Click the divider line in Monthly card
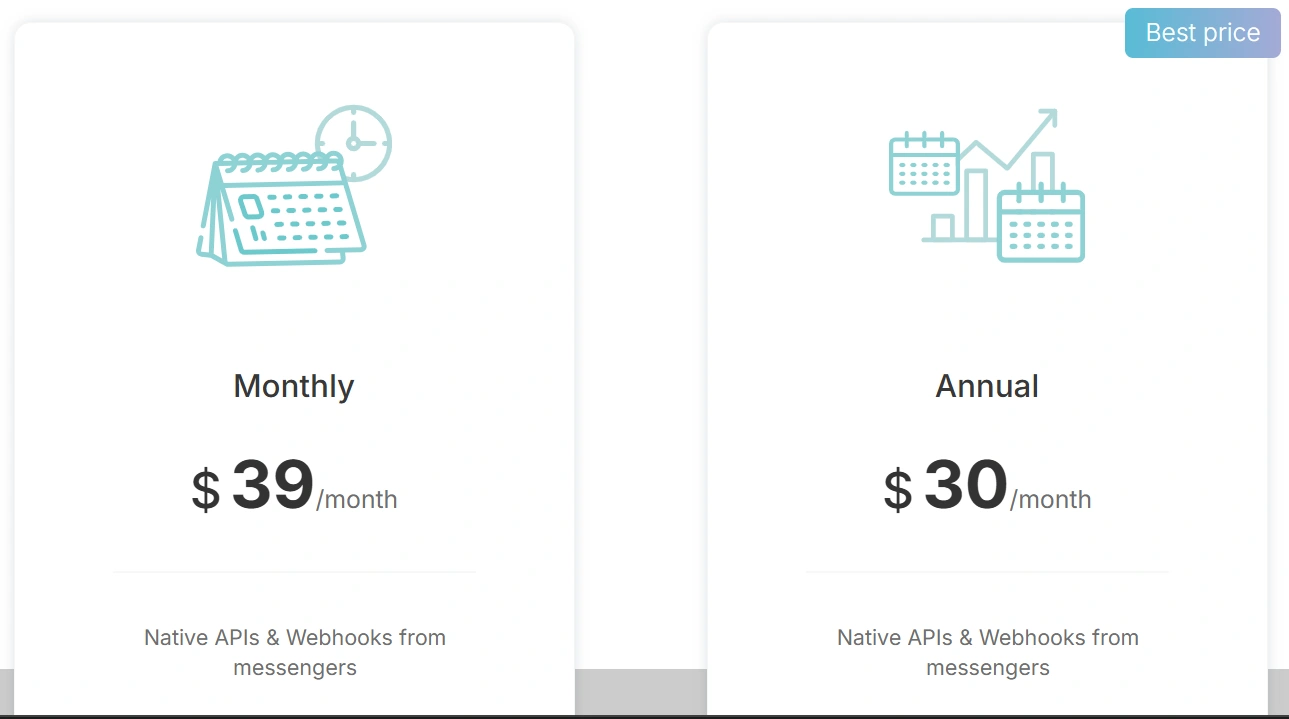 point(294,572)
